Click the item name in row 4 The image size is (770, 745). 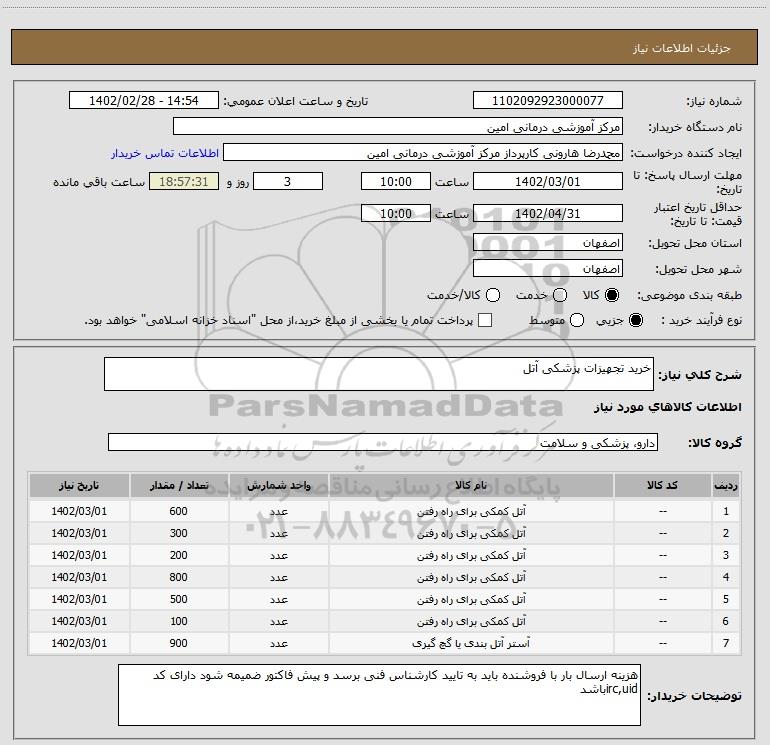(471, 578)
